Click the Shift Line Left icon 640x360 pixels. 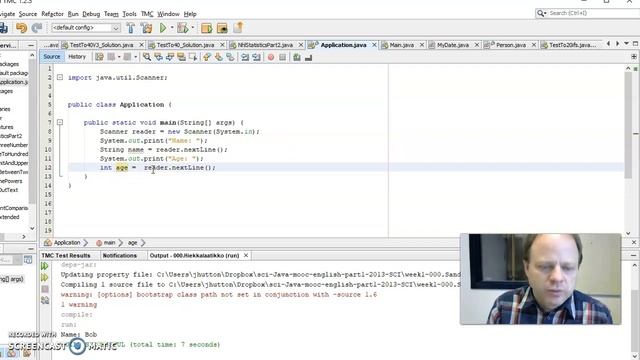245,57
